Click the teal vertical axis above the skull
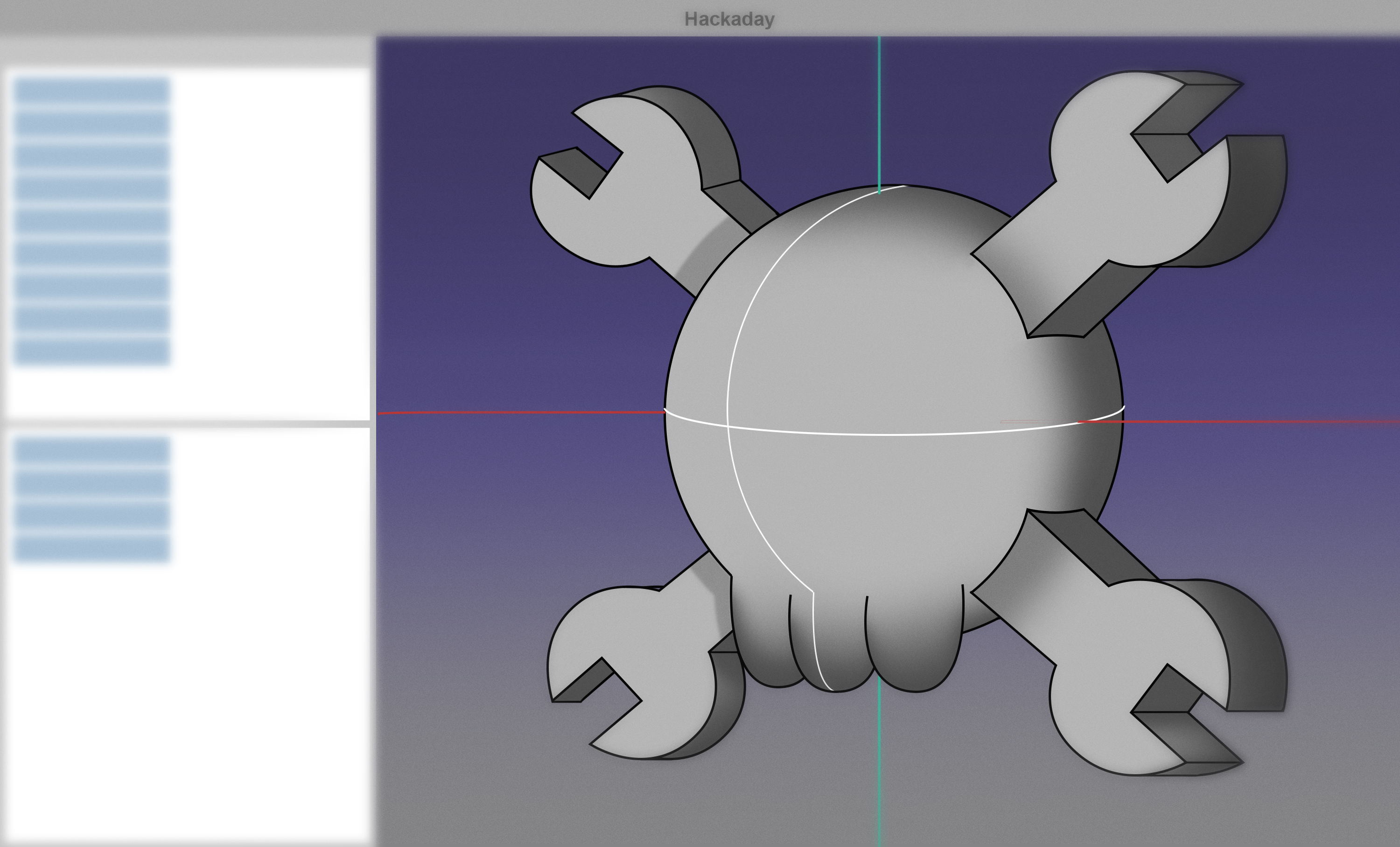This screenshot has width=1400, height=847. (879, 113)
